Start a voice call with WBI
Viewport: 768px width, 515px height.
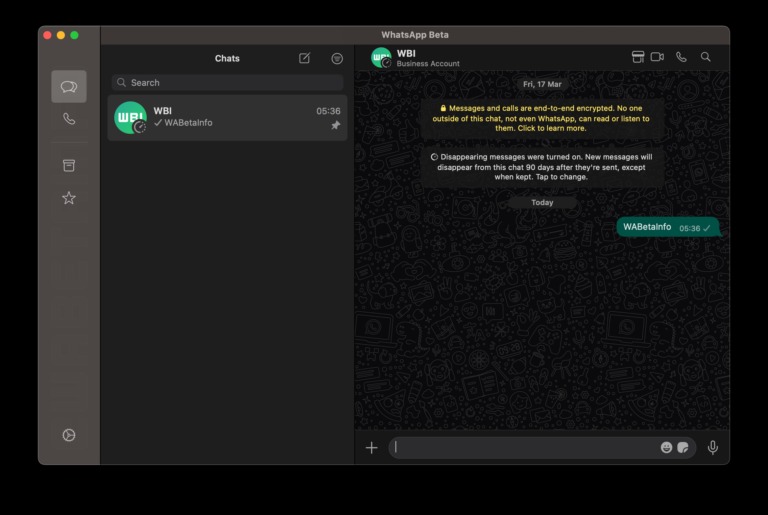(x=681, y=57)
